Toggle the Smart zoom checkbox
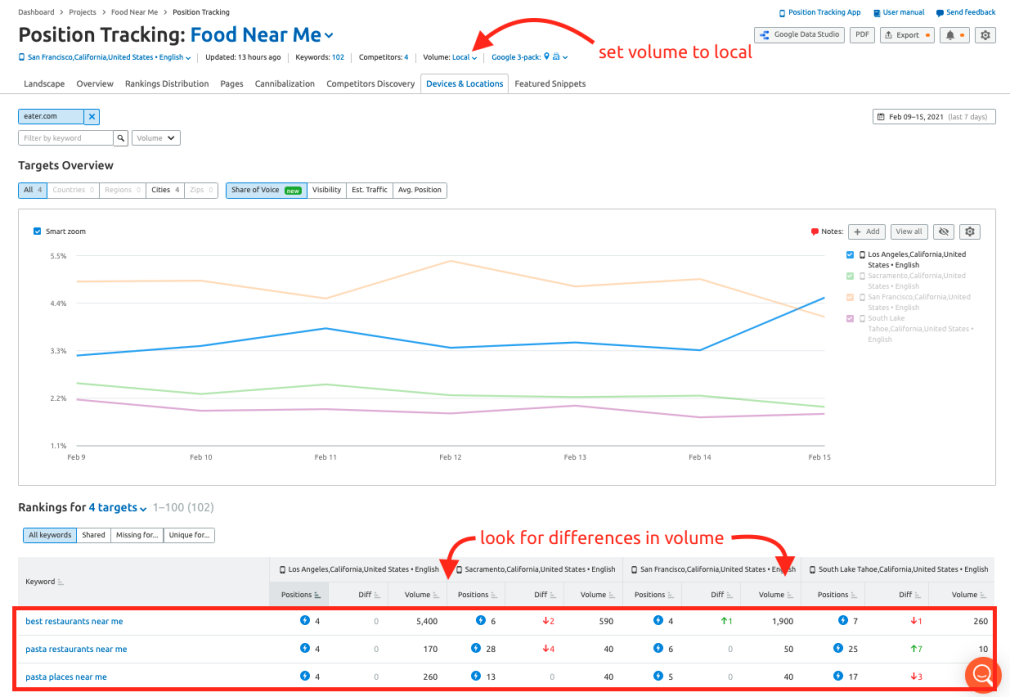The width and height of the screenshot is (1010, 697). [37, 231]
